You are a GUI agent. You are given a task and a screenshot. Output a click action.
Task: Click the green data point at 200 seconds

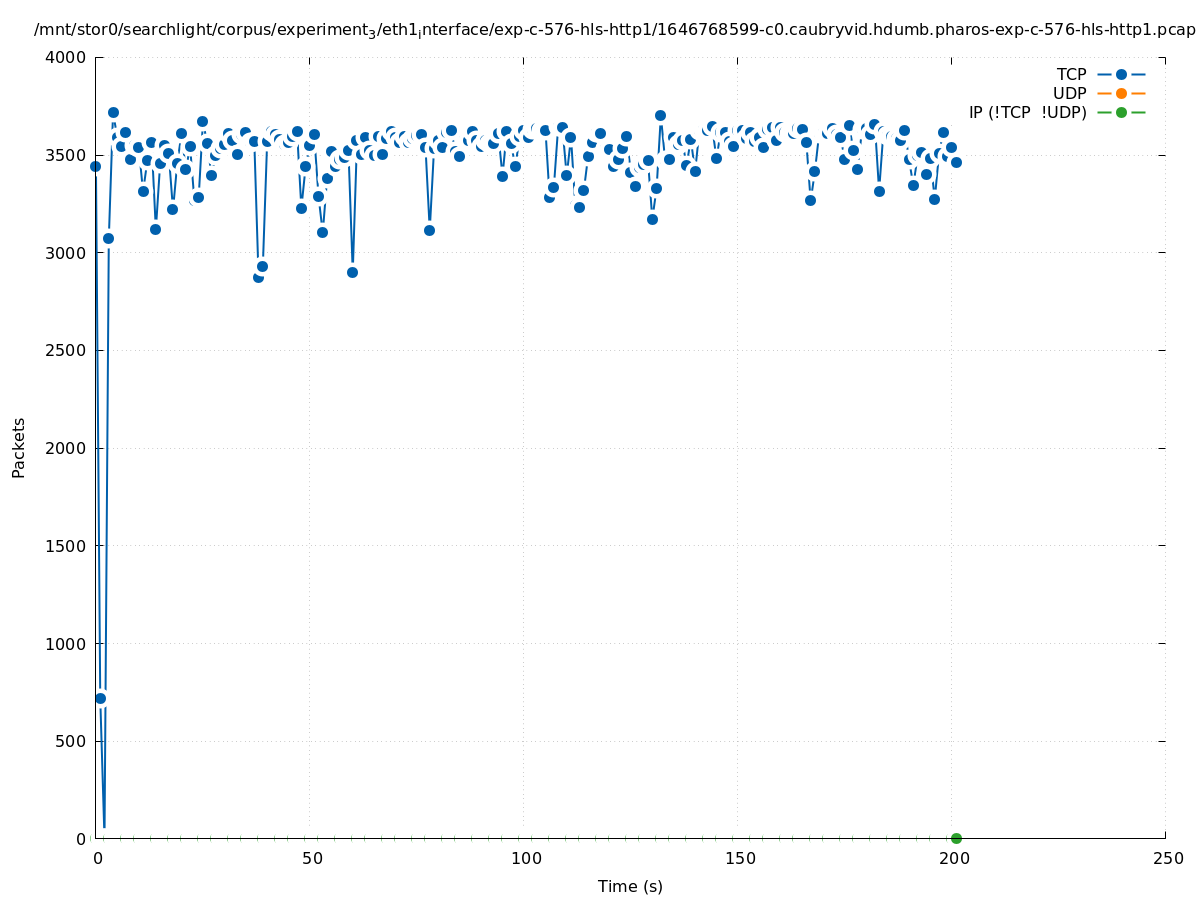[x=956, y=838]
